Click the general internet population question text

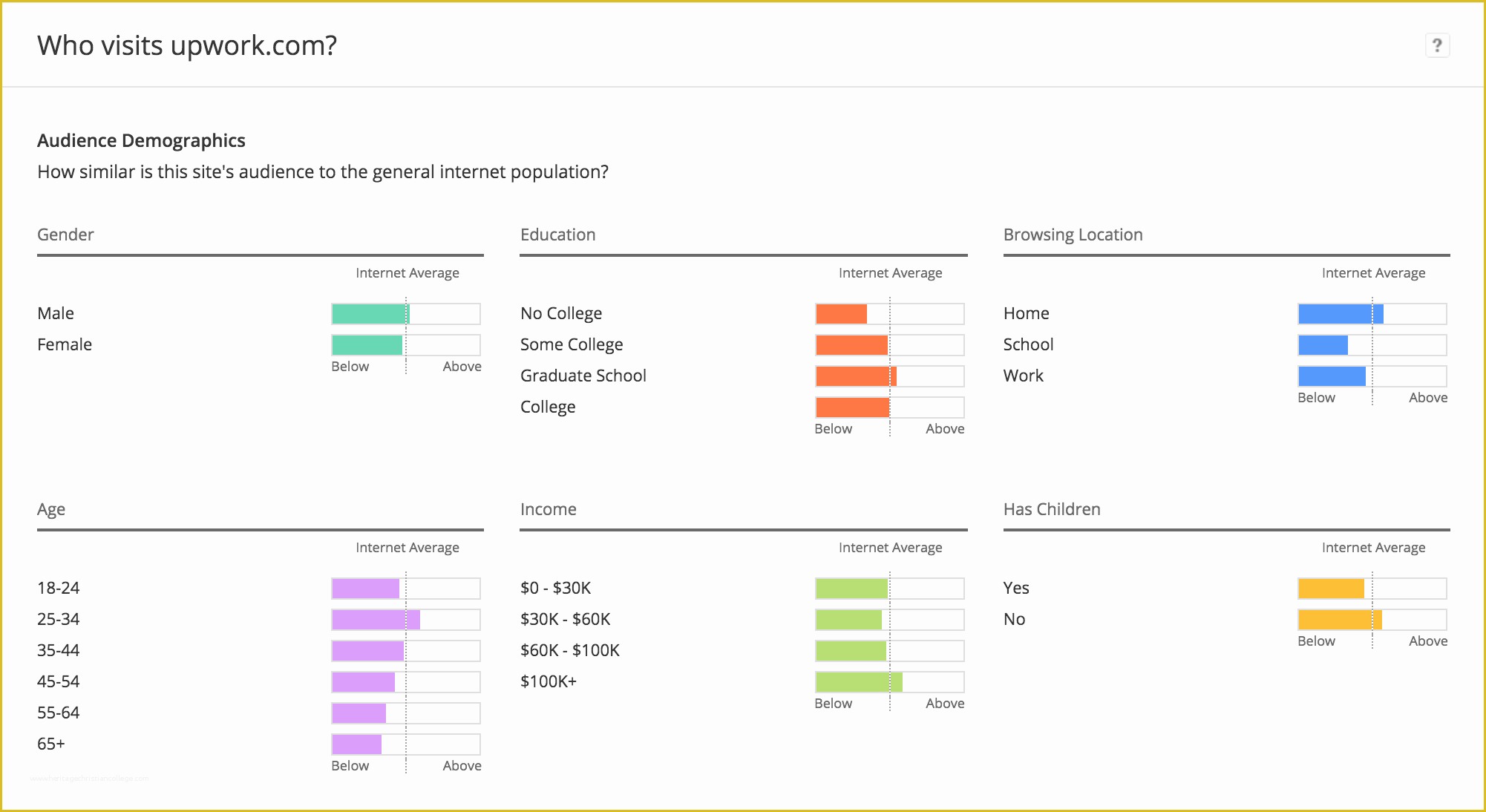[323, 172]
